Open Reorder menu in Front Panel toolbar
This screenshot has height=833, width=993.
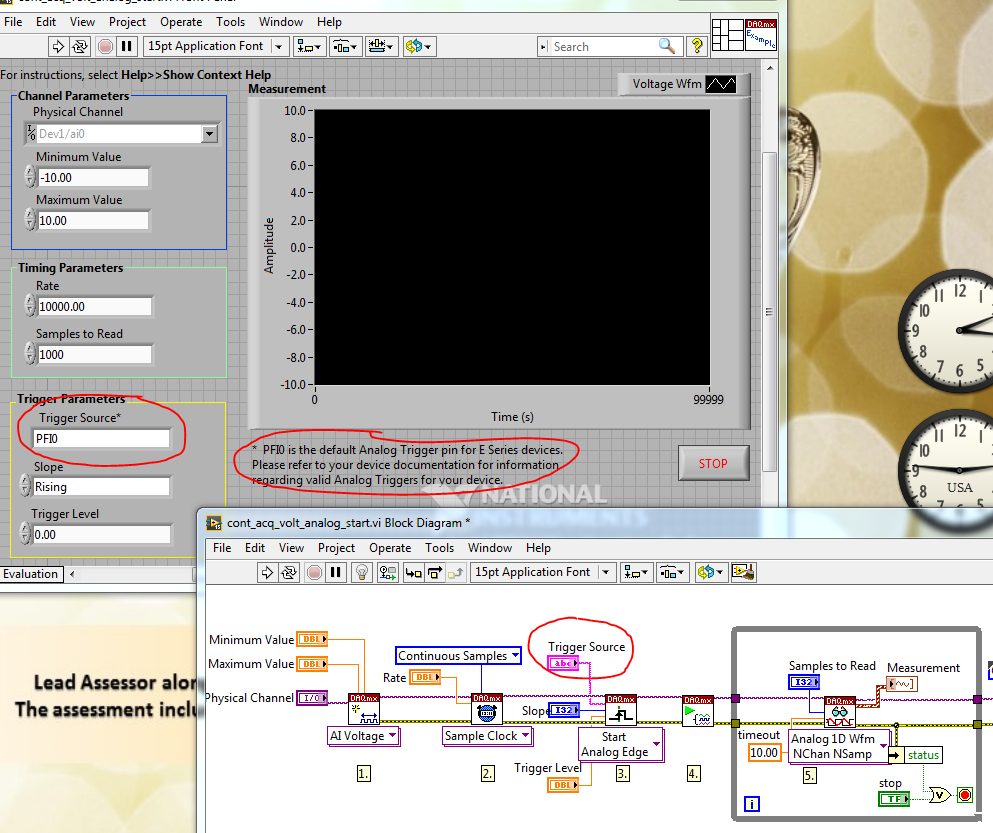coord(419,46)
